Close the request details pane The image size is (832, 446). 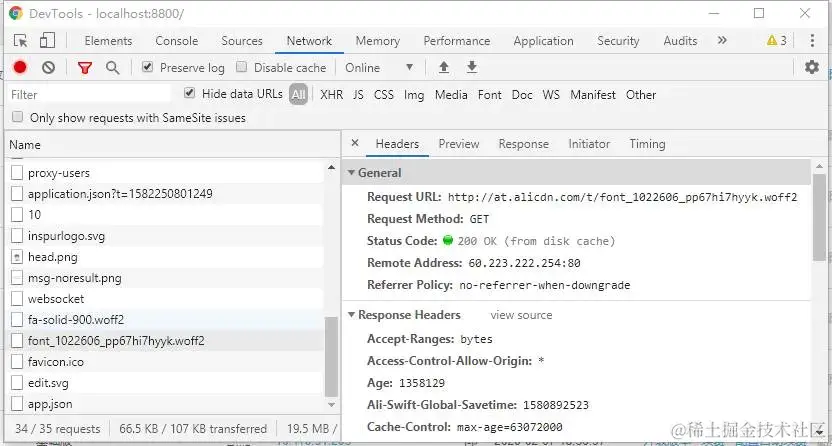click(x=355, y=143)
